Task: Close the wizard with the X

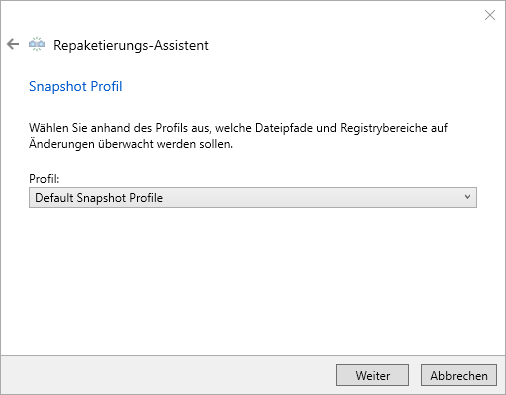Action: coord(490,15)
